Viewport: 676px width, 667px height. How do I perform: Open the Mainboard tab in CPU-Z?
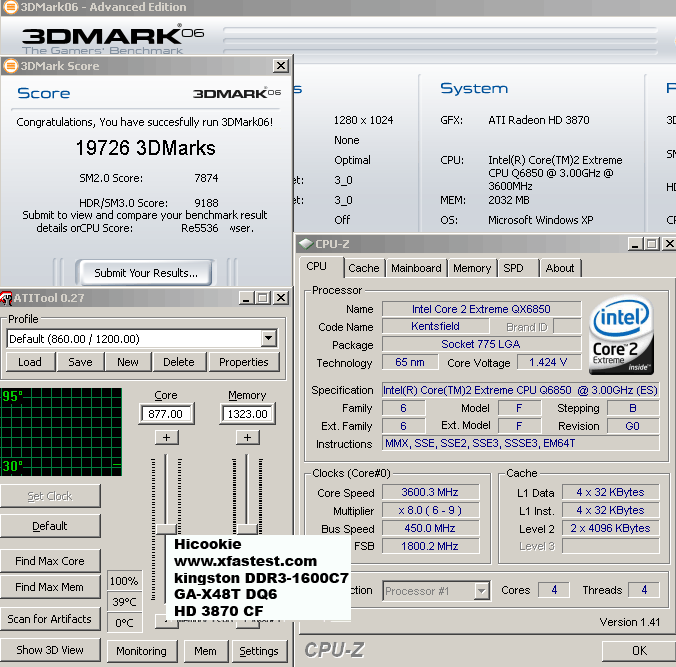coord(416,268)
